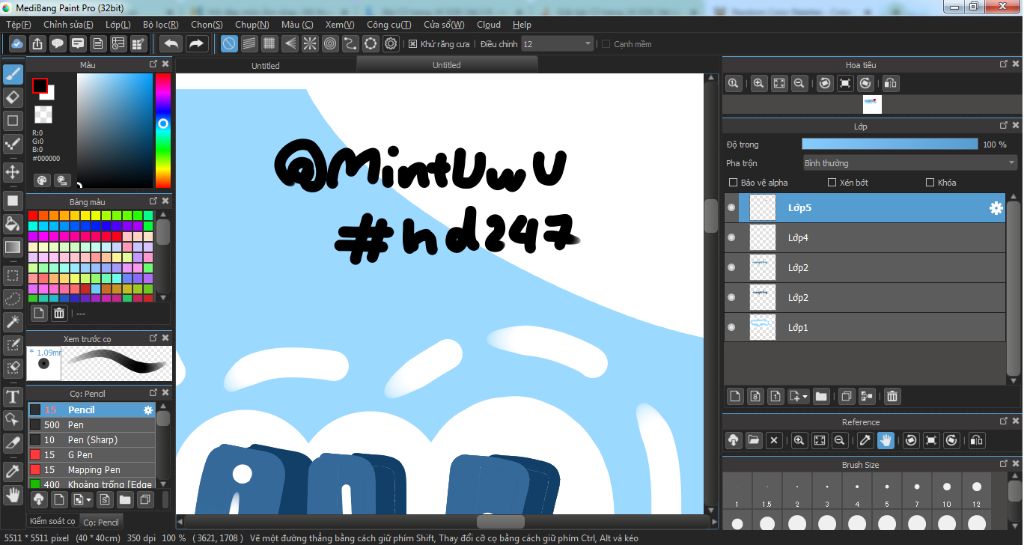Image resolution: width=1024 pixels, height=545 pixels.
Task: Float the Reference panel
Action: pyautogui.click(x=1003, y=422)
